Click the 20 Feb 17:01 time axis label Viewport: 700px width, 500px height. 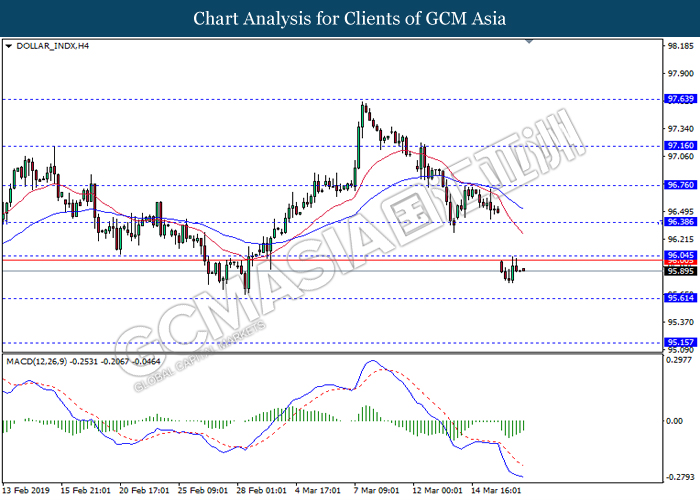click(x=144, y=490)
